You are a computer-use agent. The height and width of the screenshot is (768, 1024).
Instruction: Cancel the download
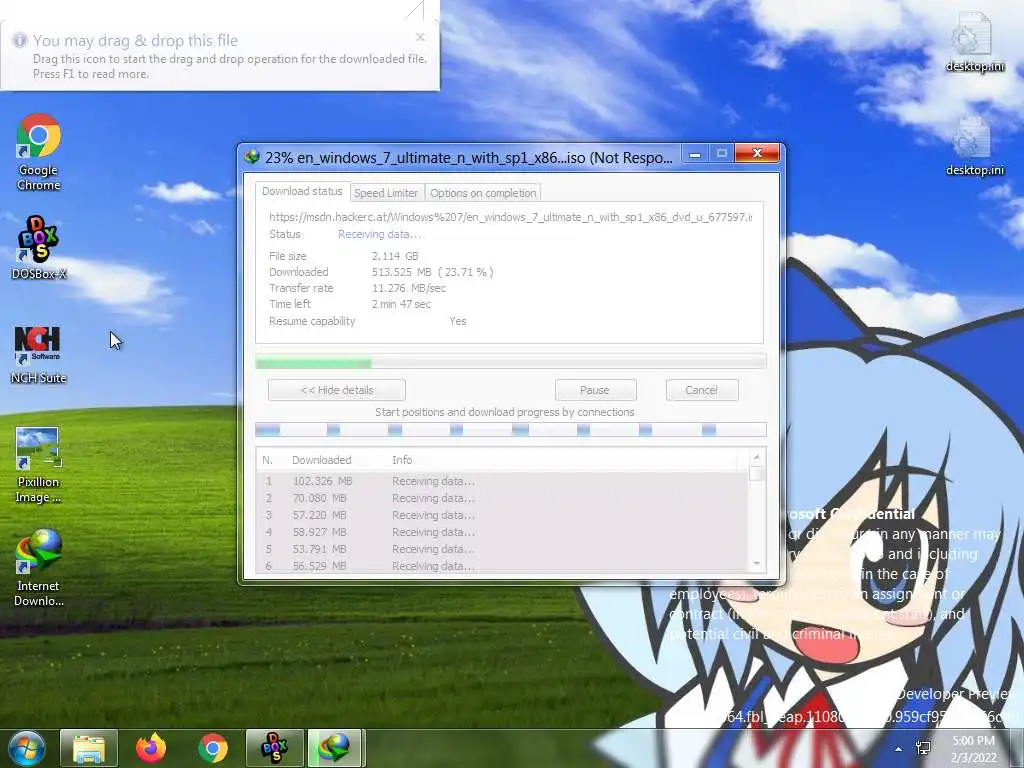click(x=702, y=390)
